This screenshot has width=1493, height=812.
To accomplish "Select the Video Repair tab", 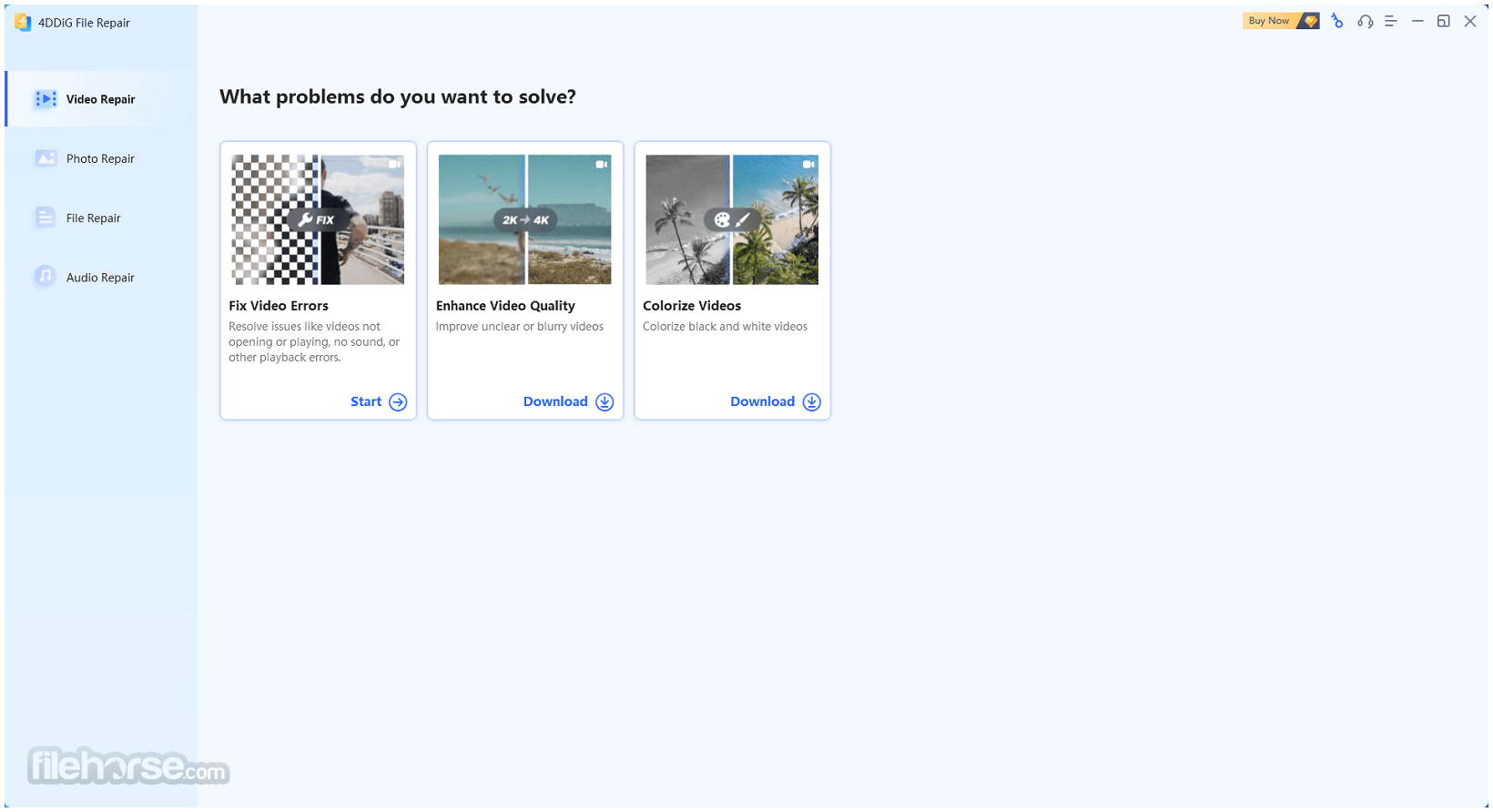I will 100,99.
